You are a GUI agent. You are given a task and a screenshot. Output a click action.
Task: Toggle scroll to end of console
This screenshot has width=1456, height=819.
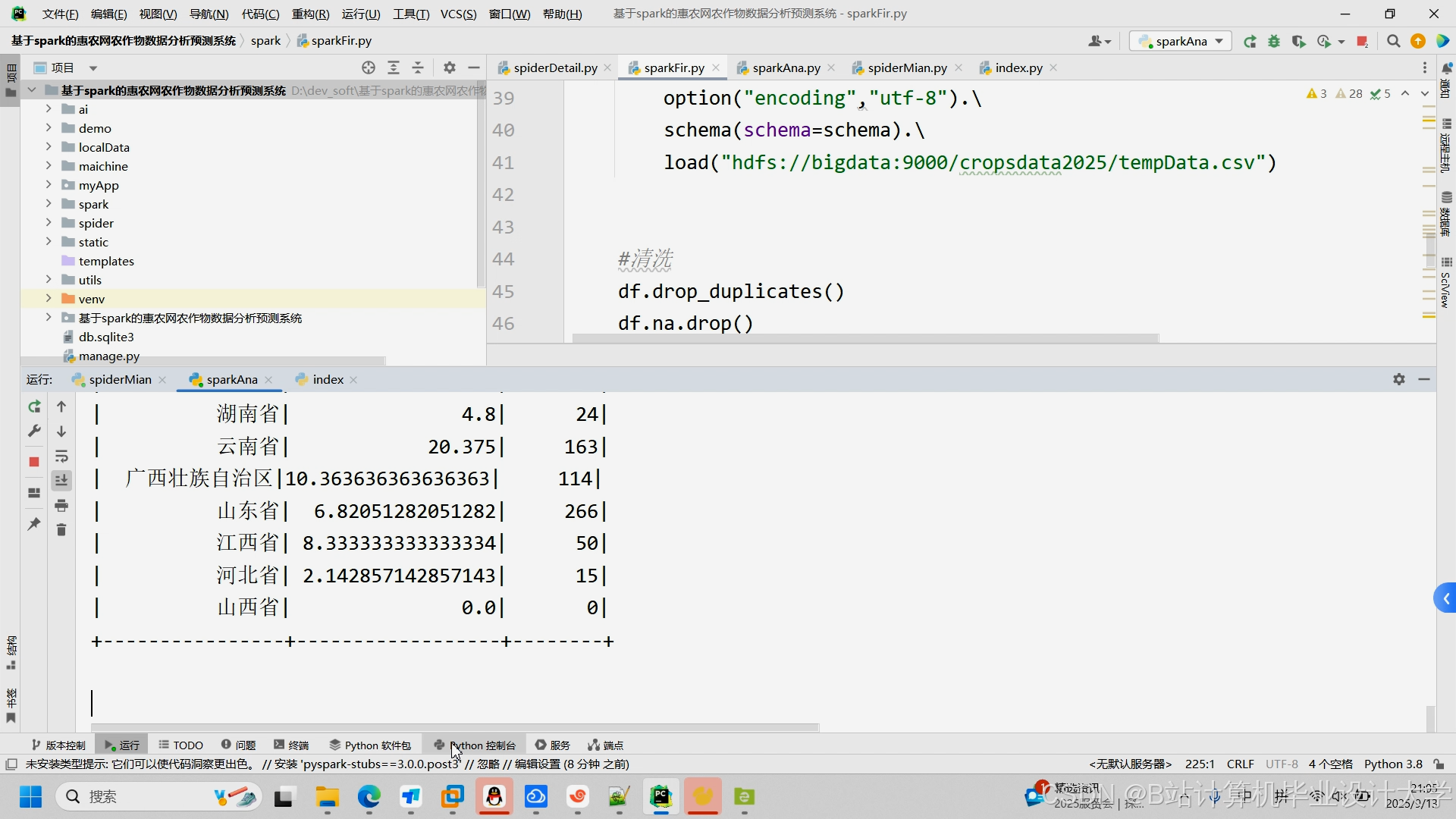tap(61, 481)
